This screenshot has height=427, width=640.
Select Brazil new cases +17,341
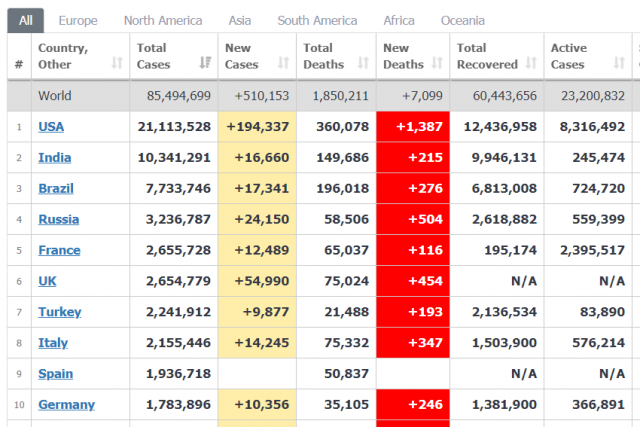pos(262,189)
